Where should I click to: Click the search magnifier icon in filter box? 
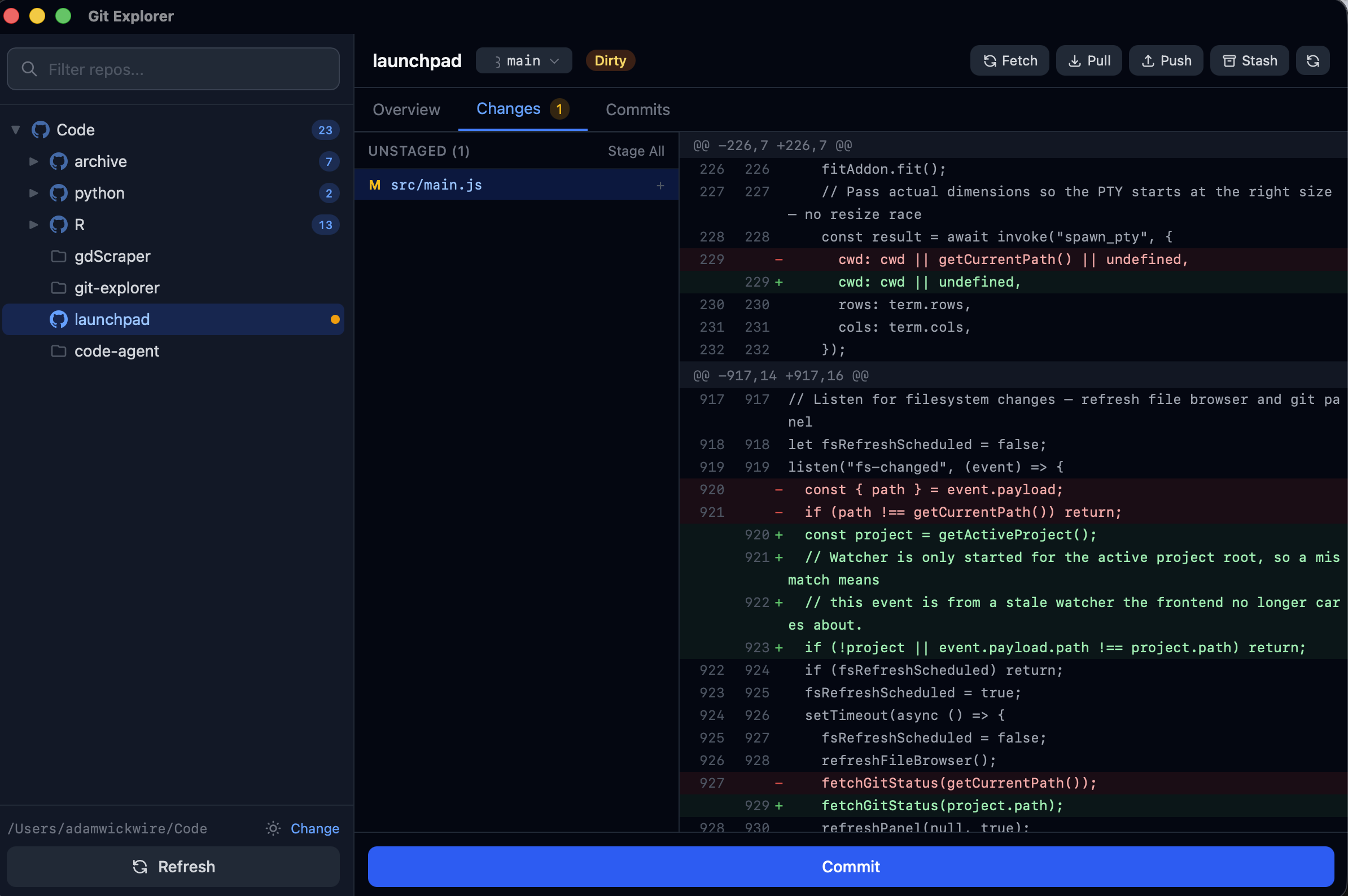pyautogui.click(x=29, y=69)
